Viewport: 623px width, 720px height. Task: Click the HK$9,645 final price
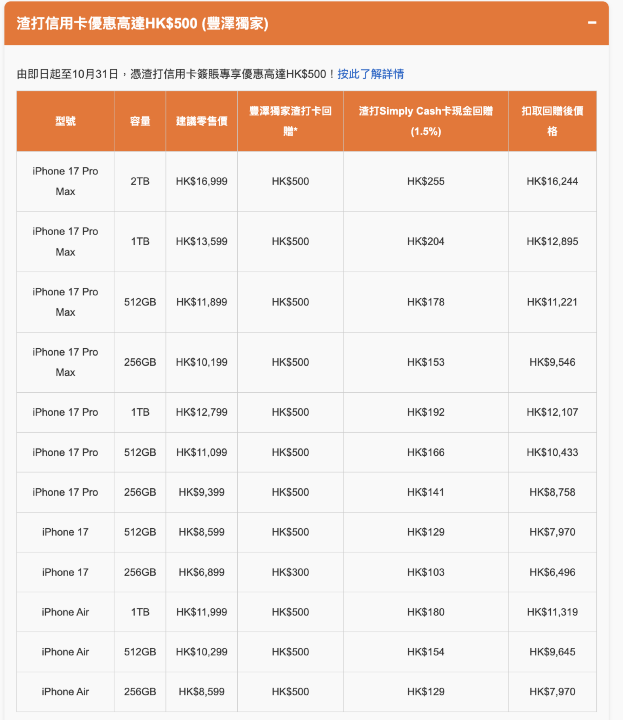click(x=552, y=652)
